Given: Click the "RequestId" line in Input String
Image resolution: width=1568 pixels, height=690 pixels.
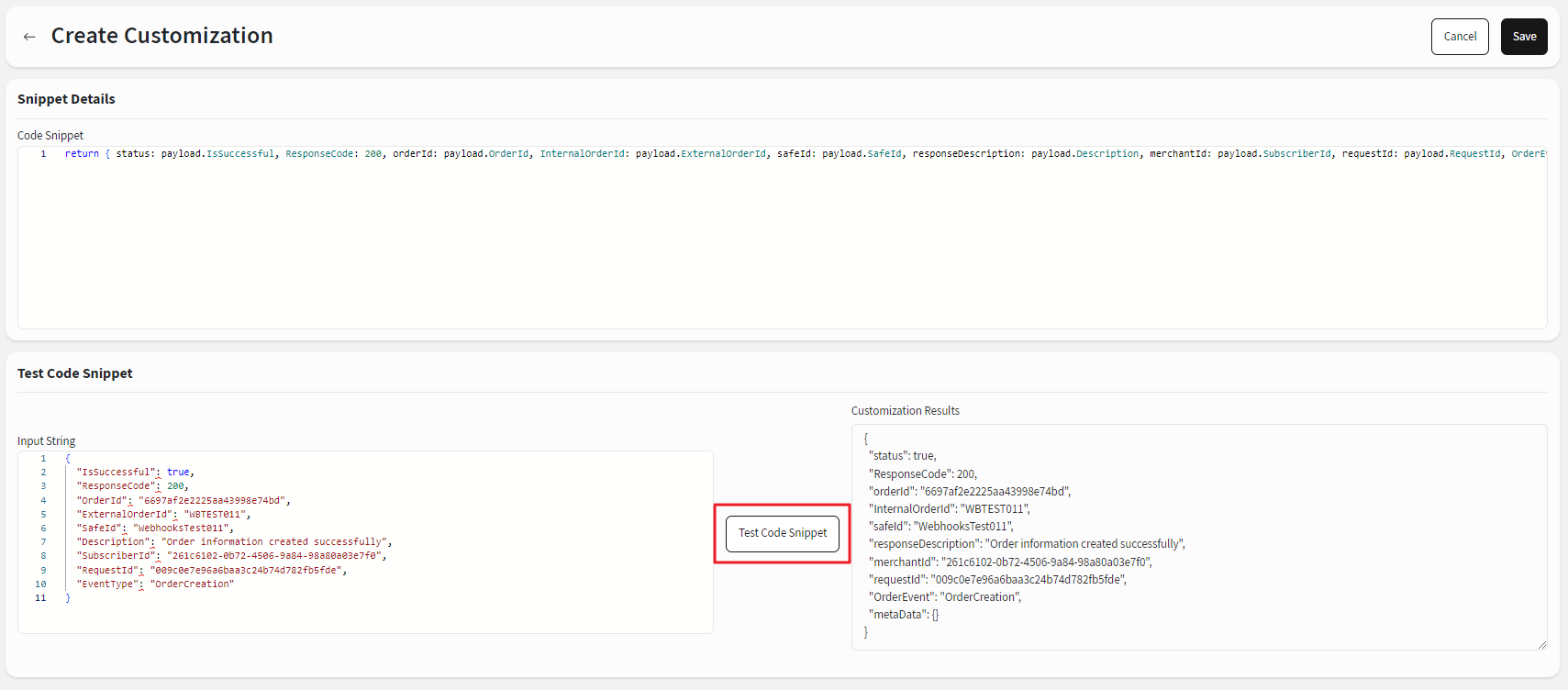Looking at the screenshot, I should pos(211,571).
